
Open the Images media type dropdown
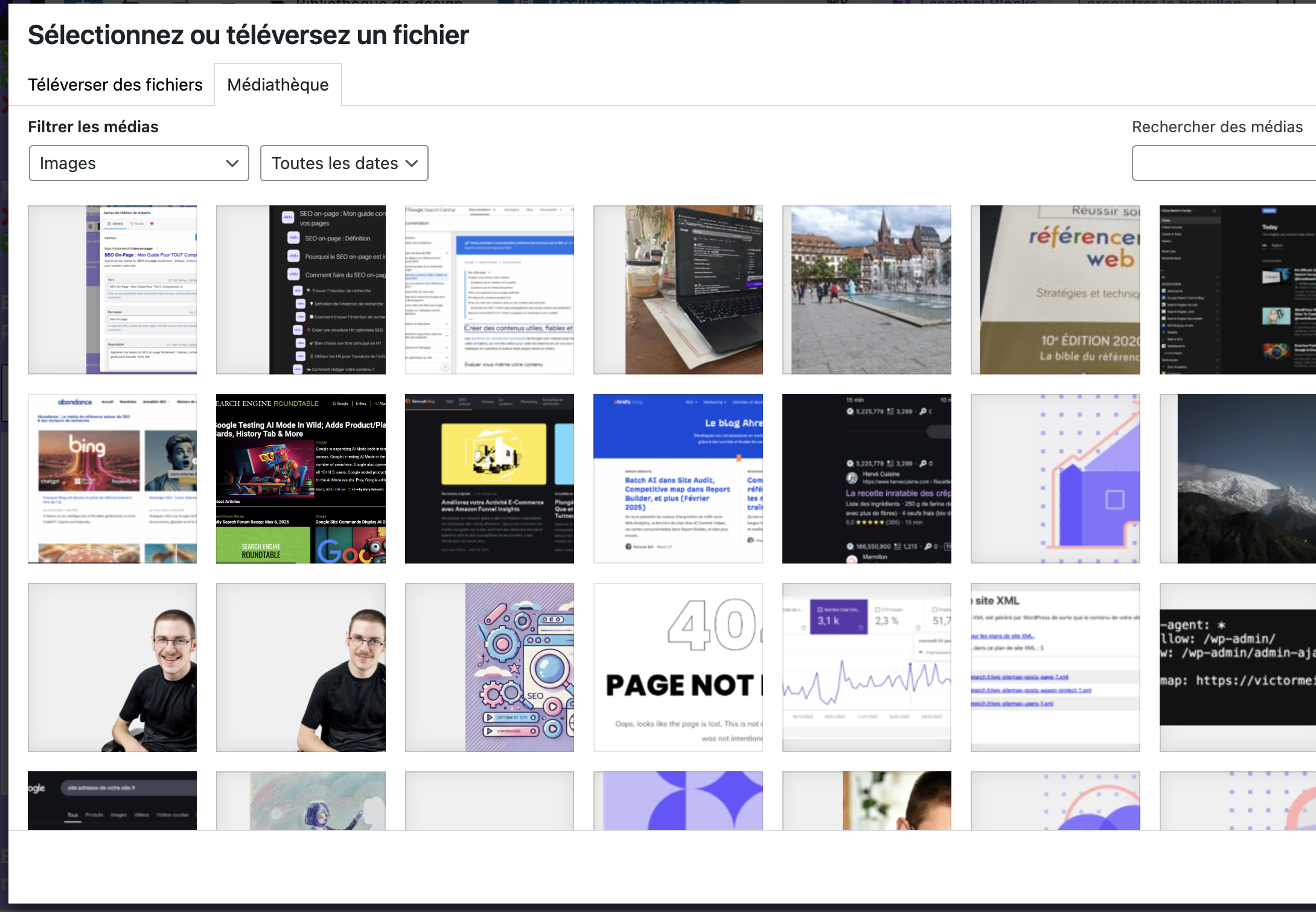[139, 163]
